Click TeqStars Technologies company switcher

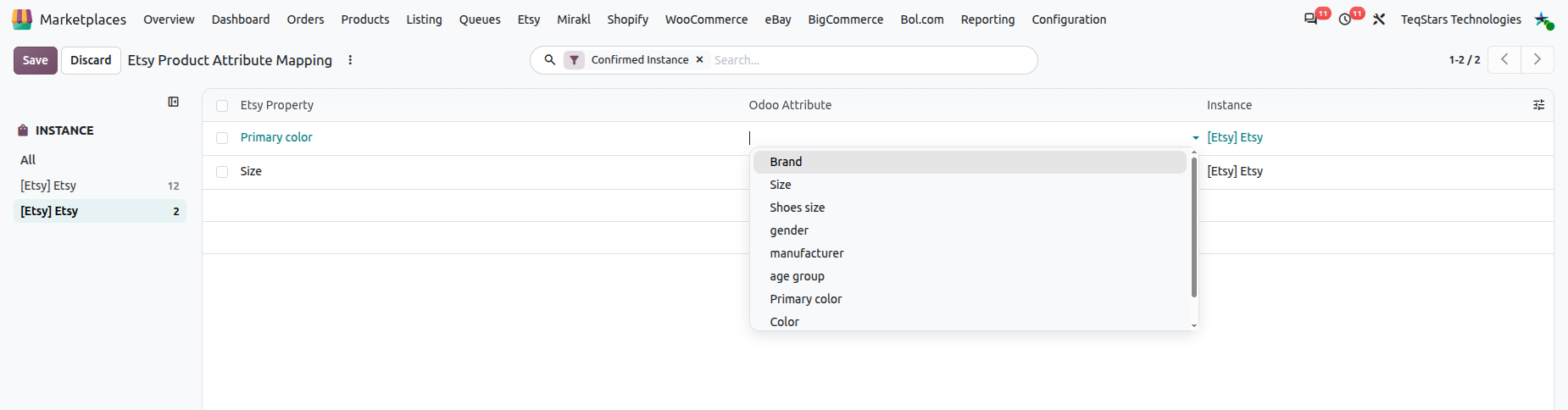click(x=1460, y=19)
